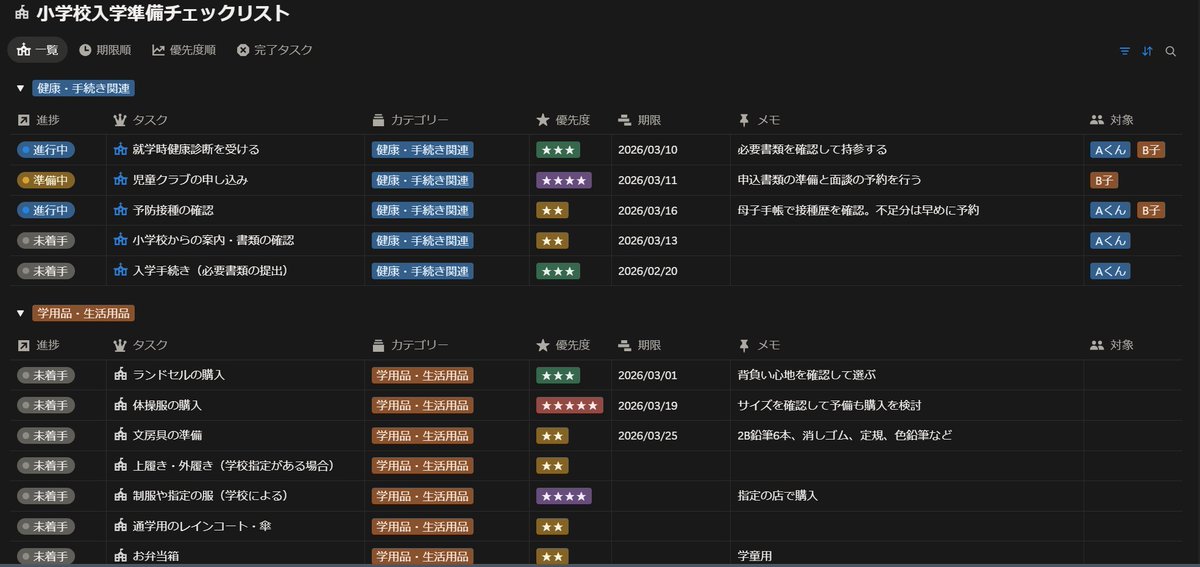Open 準備中 status of 児童クラブ row
This screenshot has height=567, width=1200.
point(47,180)
